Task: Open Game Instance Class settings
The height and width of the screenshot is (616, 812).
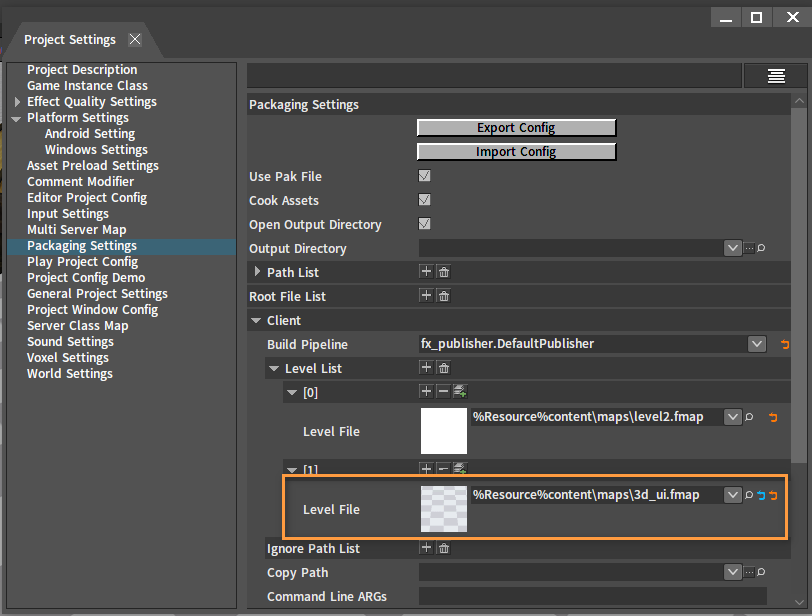Action: point(87,85)
